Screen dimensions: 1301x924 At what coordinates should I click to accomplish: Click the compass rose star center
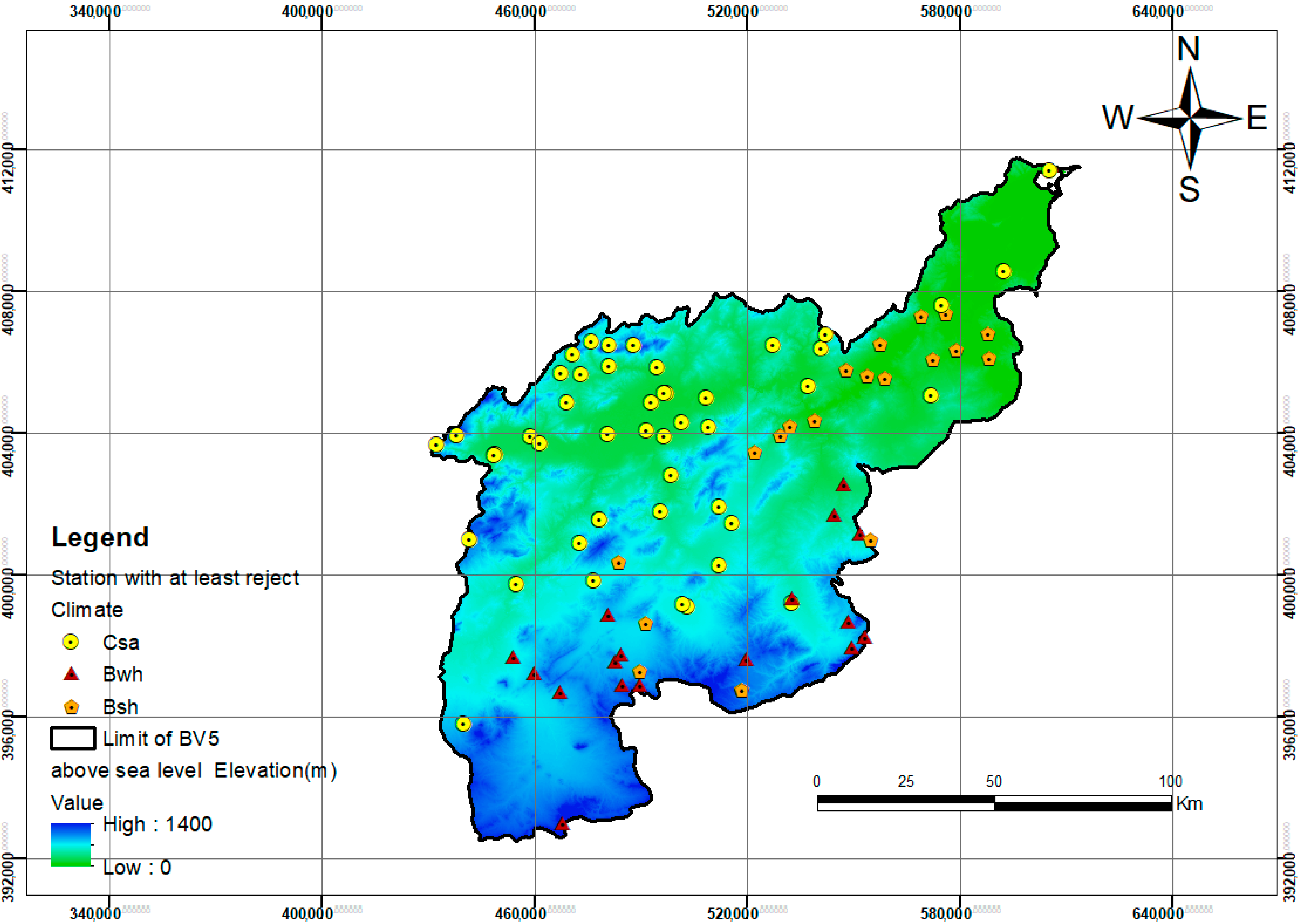[1190, 118]
